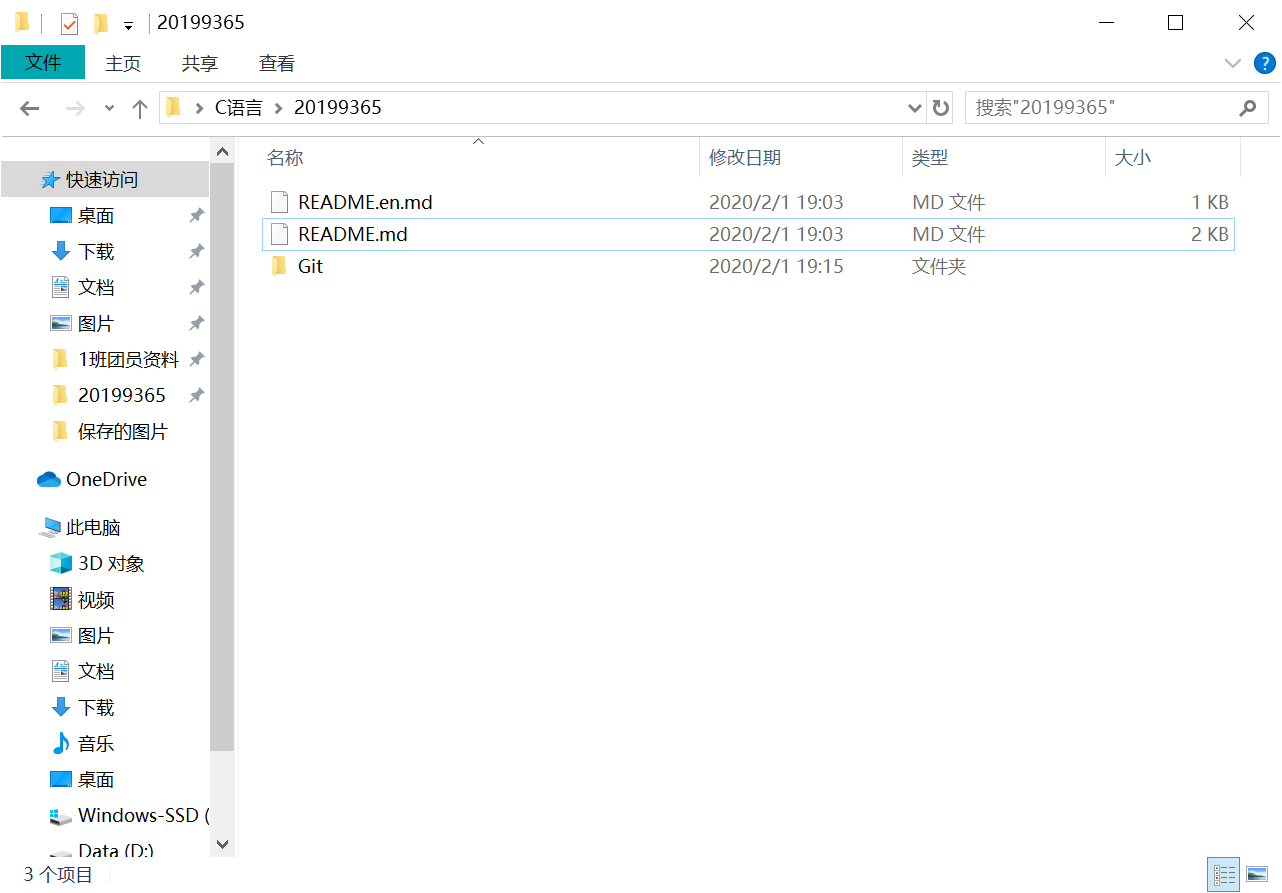Image resolution: width=1282 pixels, height=893 pixels.
Task: Click 20199365 in the address breadcrumb
Action: tap(338, 107)
